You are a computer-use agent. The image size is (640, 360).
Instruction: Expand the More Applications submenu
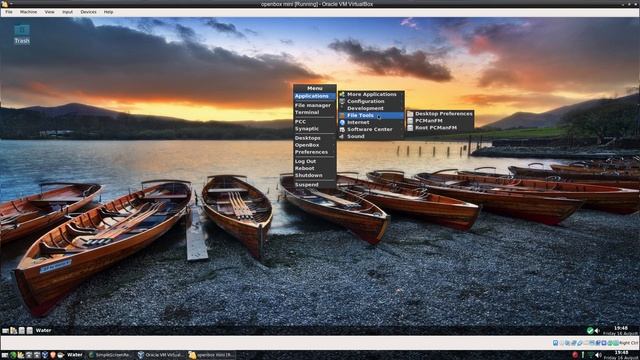coord(371,94)
